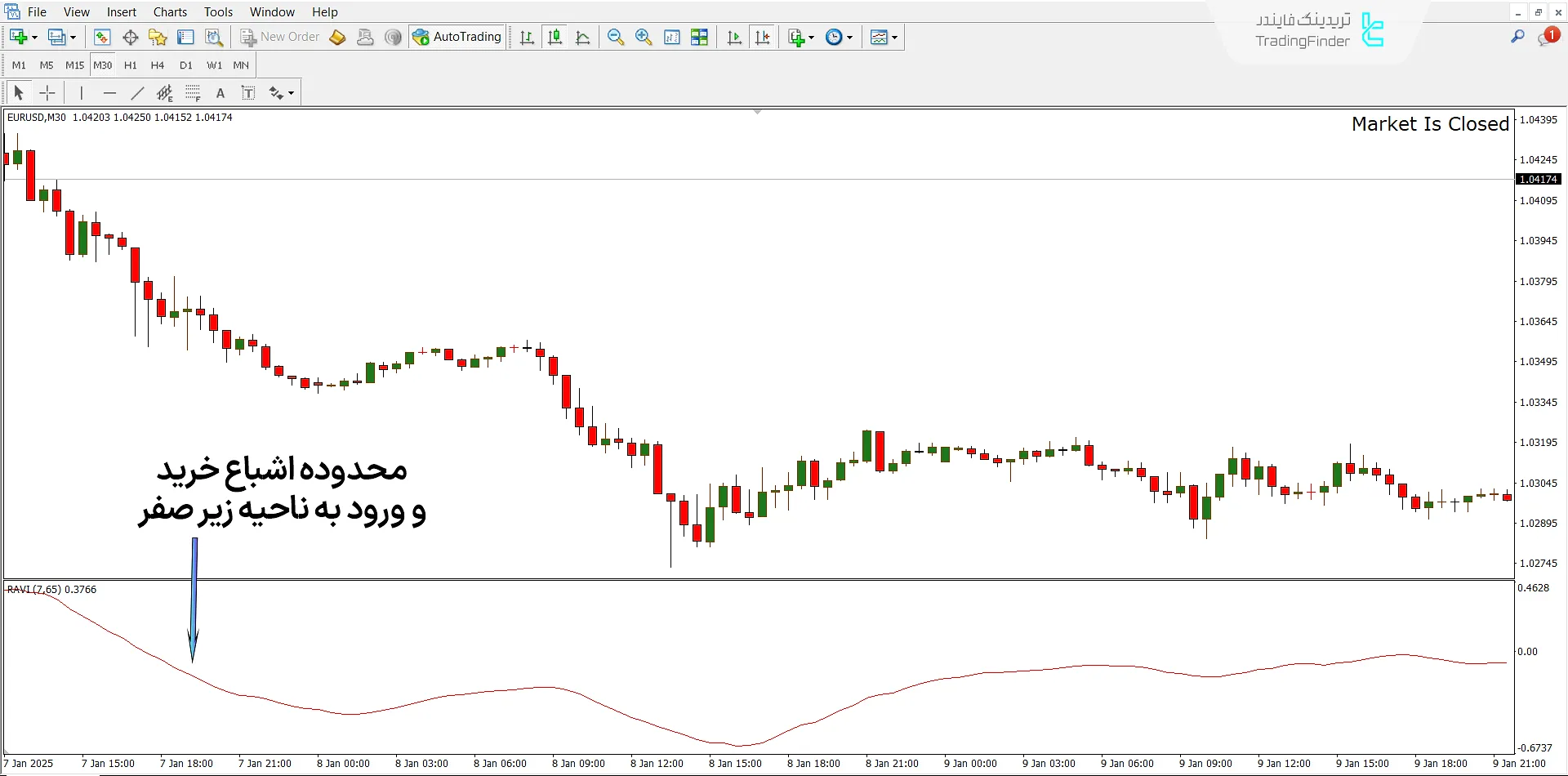Open the Market Watch panel icon
1568x776 pixels.
pos(102,37)
